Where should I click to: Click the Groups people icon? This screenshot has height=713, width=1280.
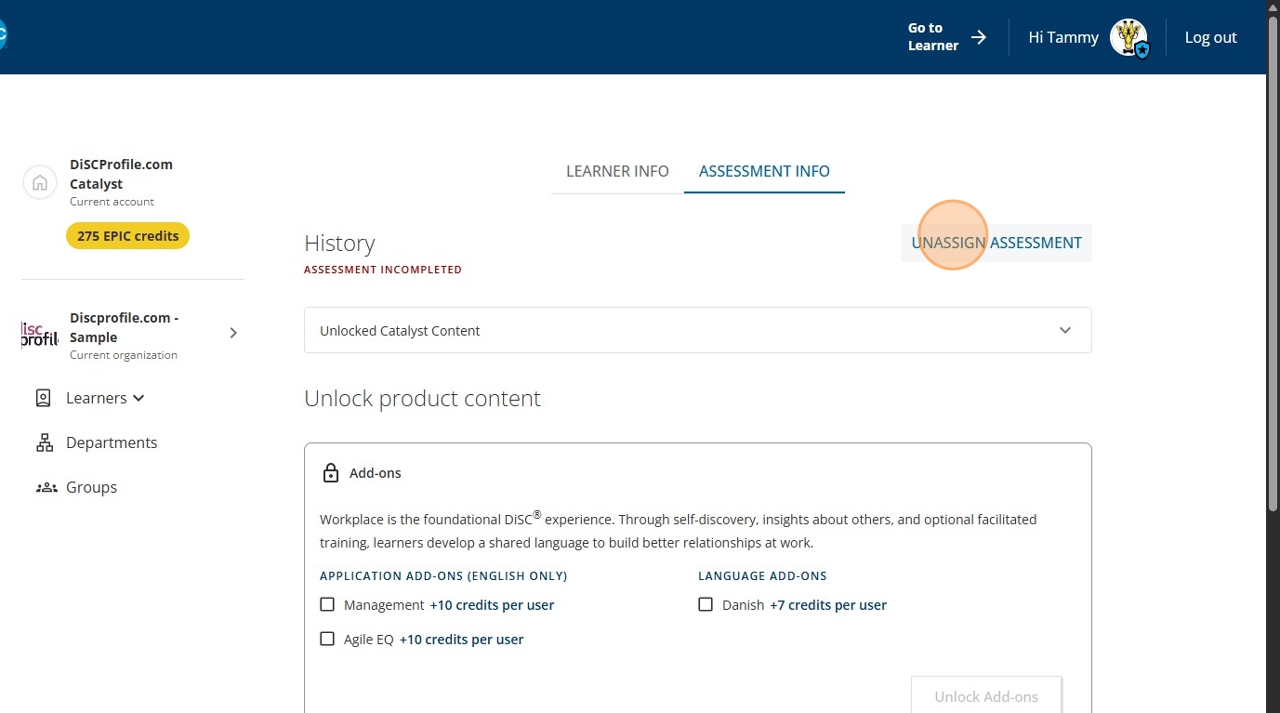tap(46, 488)
